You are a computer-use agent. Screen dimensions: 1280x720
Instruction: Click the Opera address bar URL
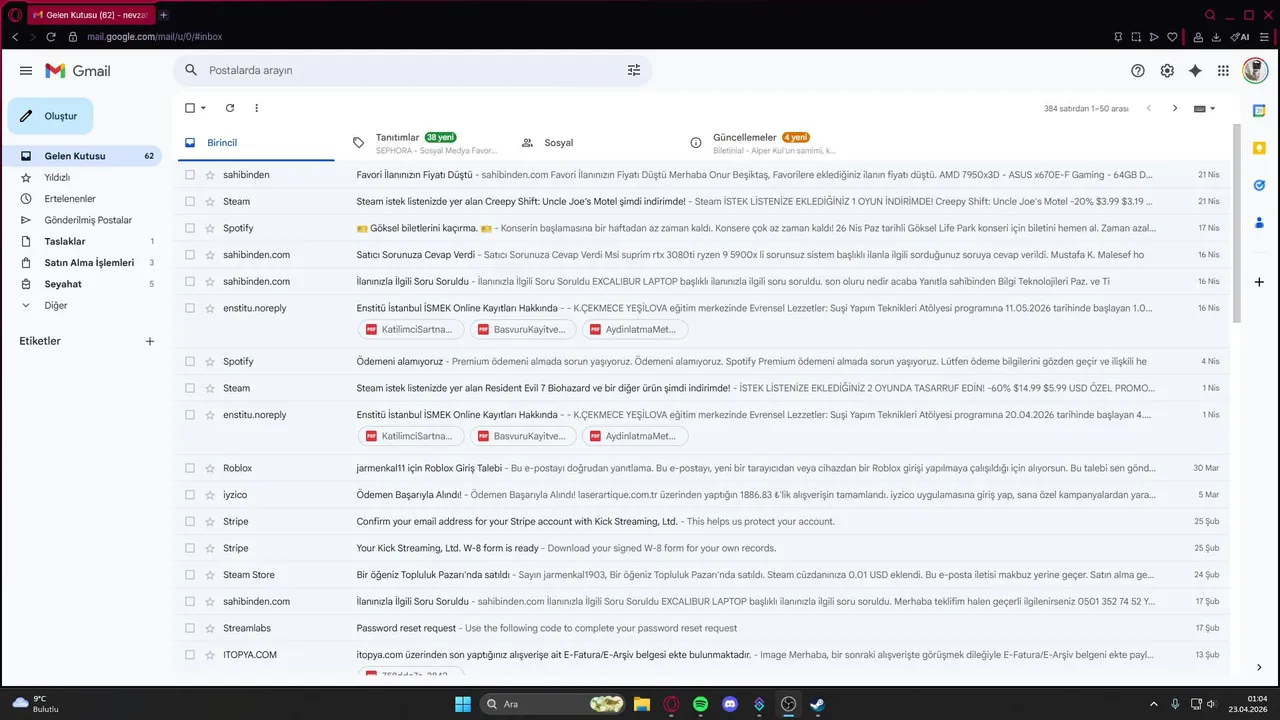pos(155,37)
